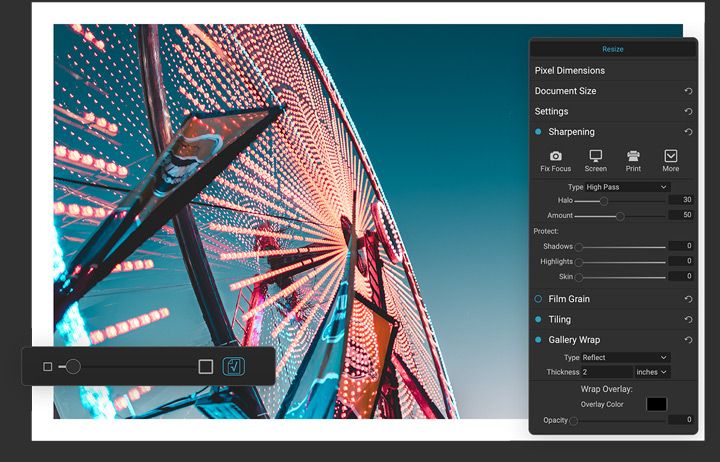The height and width of the screenshot is (462, 720).
Task: Turn off the Gallery Wrap toggle dot
Action: [538, 340]
